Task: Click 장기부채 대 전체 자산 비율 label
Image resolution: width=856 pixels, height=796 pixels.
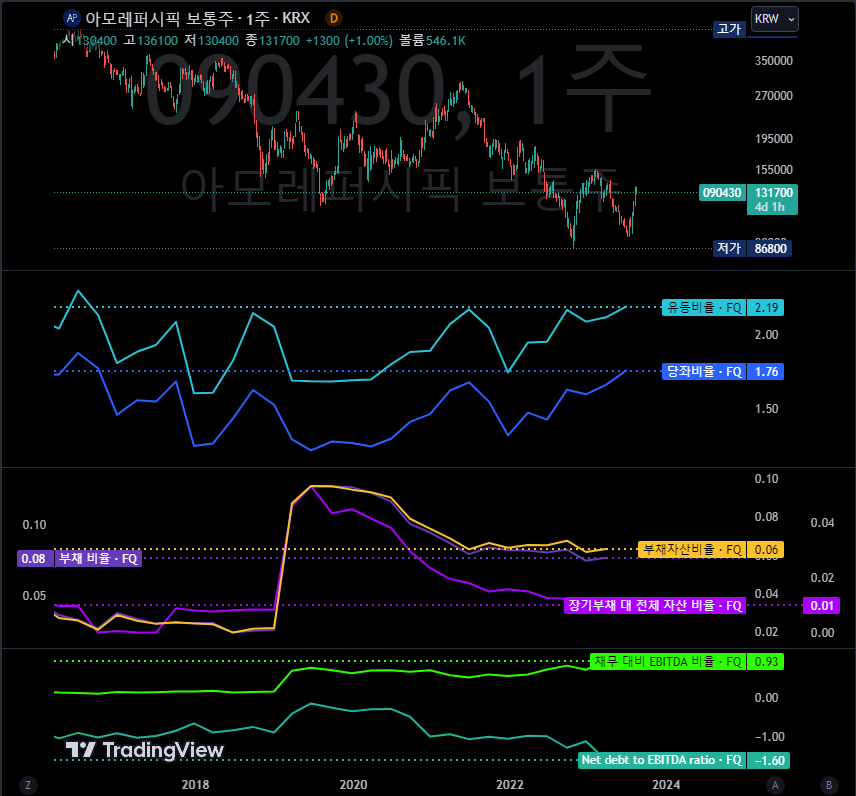Action: 655,605
